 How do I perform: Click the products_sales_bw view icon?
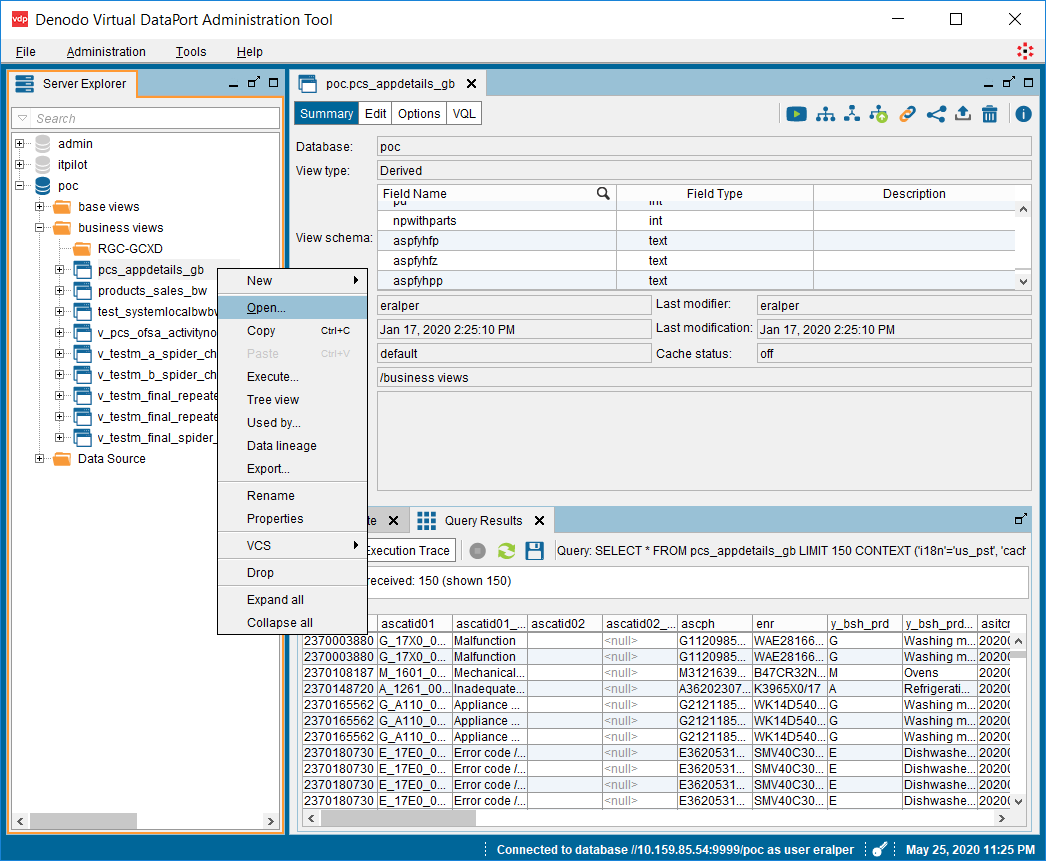83,291
